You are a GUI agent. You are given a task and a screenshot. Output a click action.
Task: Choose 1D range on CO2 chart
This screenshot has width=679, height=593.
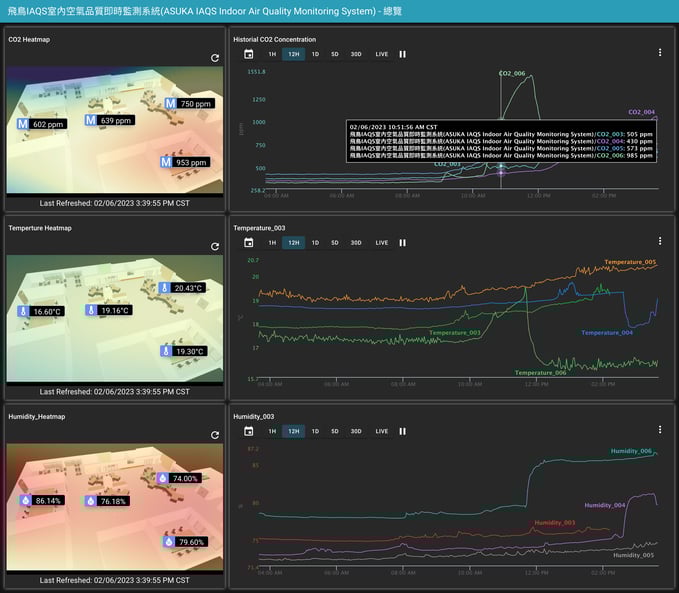[x=315, y=54]
